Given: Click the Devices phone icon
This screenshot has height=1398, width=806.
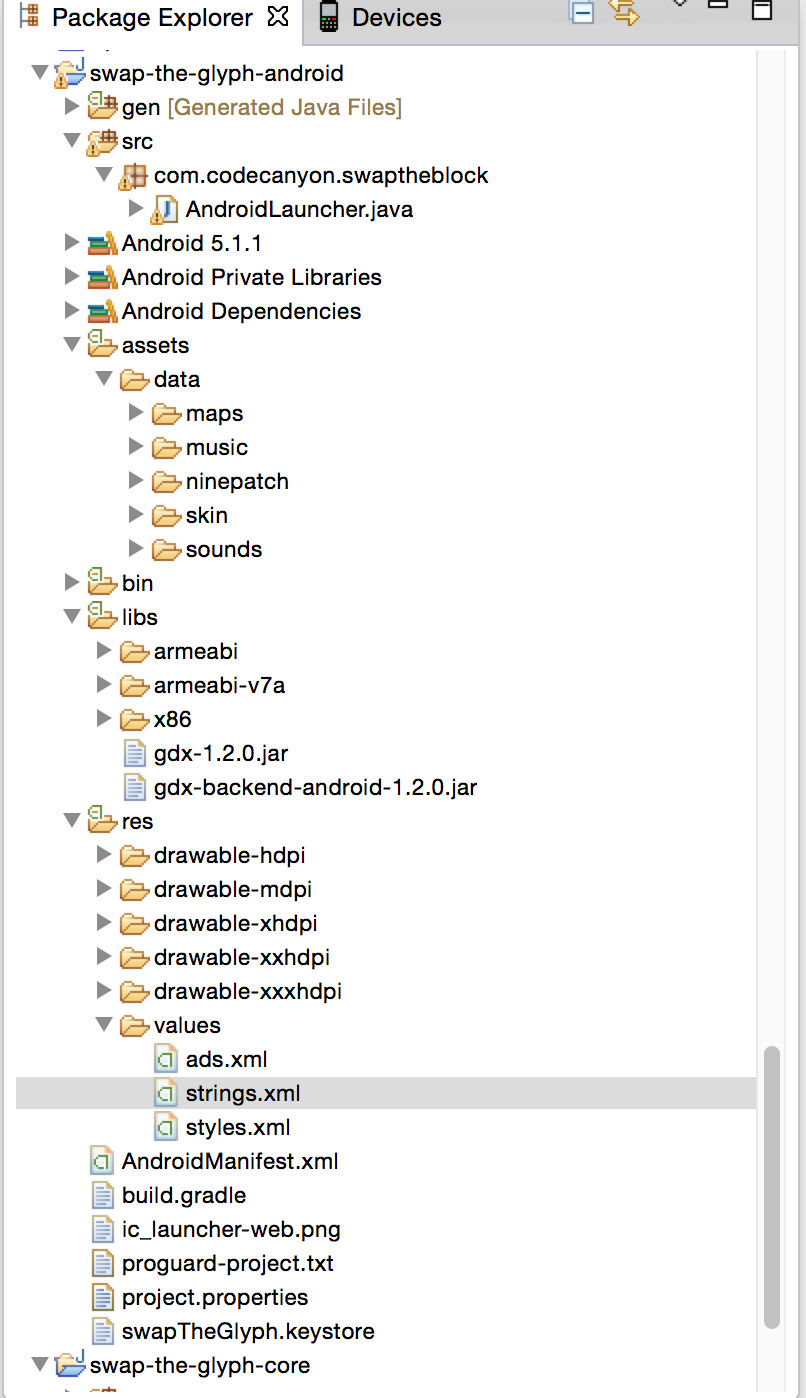Looking at the screenshot, I should [327, 17].
